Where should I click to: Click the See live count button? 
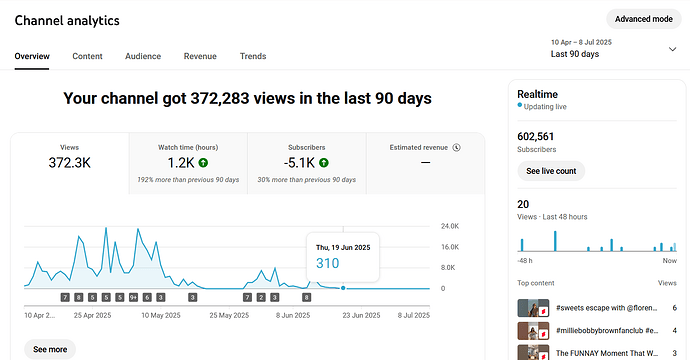tap(551, 171)
